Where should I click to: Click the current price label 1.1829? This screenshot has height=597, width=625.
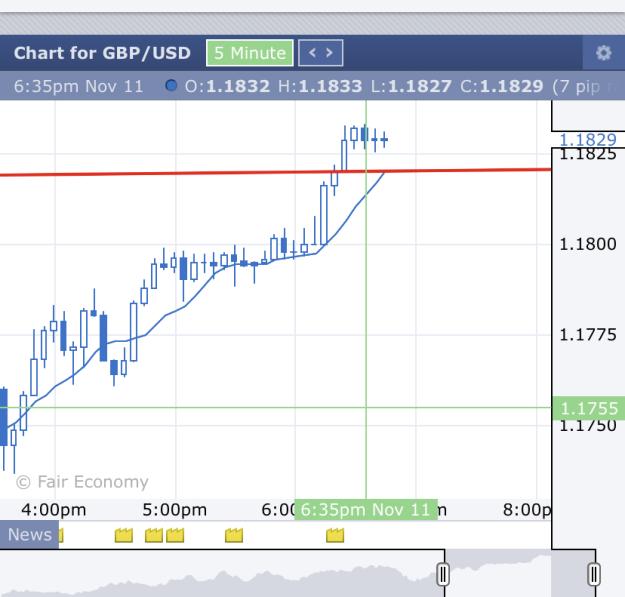point(588,139)
